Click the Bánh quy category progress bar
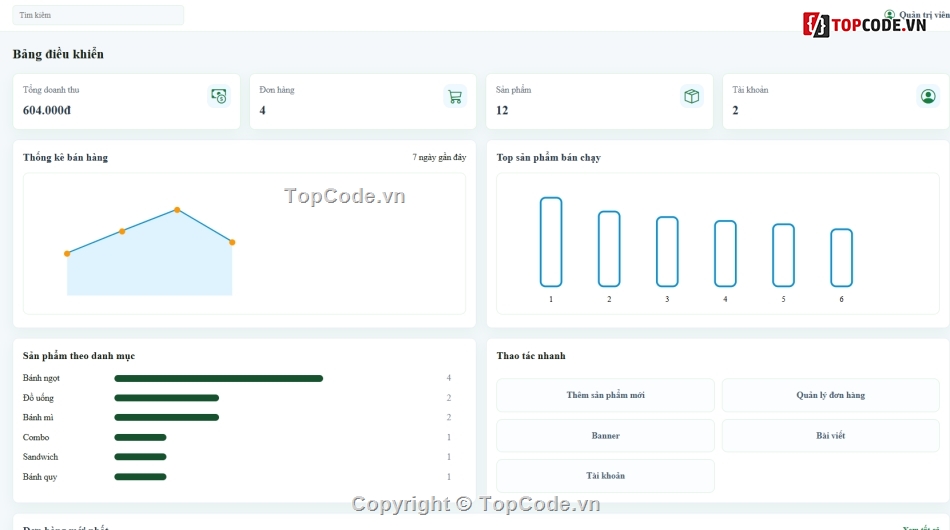The height and width of the screenshot is (530, 950). point(141,477)
